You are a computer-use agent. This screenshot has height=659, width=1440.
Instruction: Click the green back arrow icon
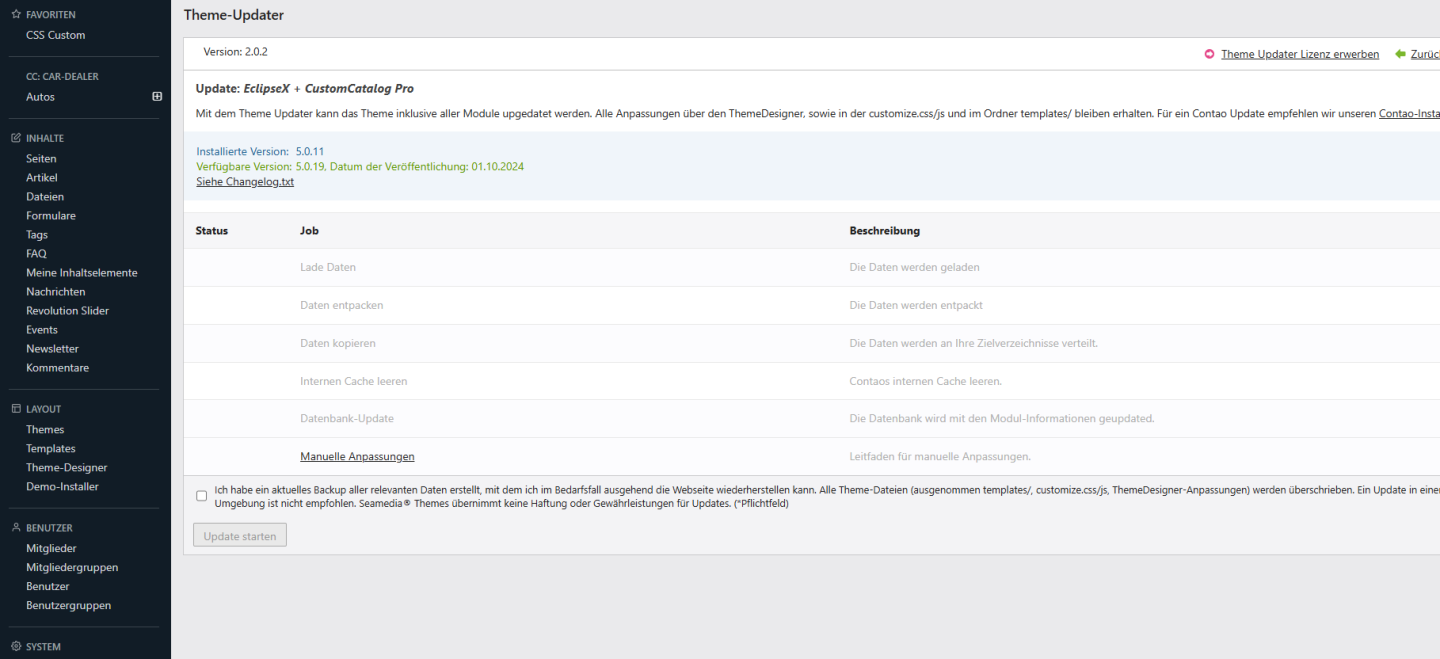[1400, 54]
